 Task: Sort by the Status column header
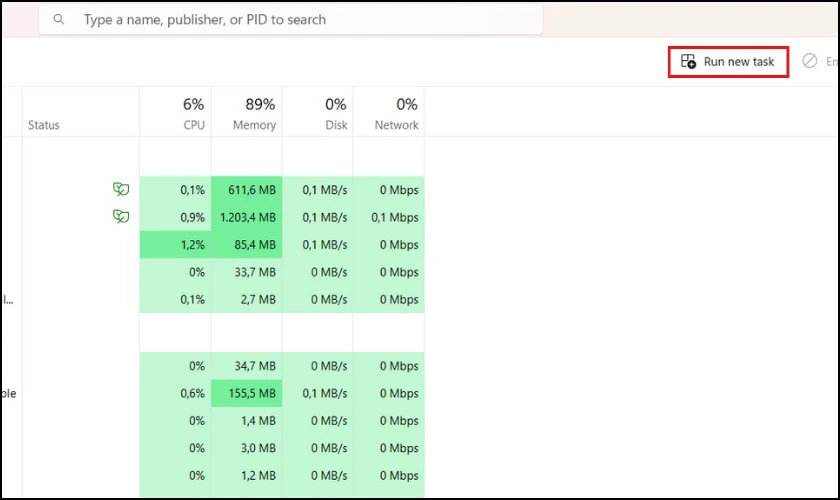pos(81,112)
